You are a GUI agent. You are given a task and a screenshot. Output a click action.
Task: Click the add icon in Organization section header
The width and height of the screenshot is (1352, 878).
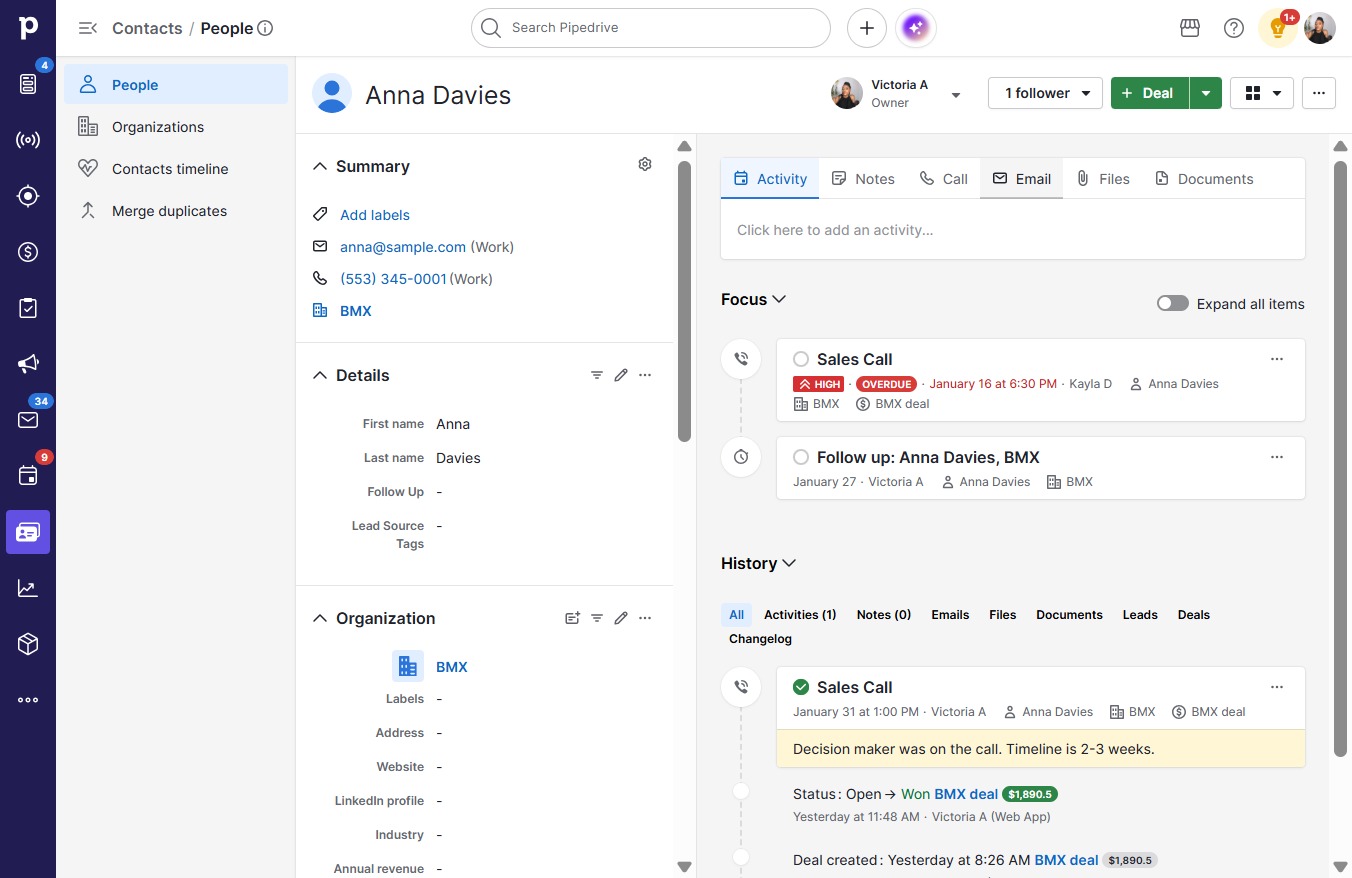click(573, 618)
